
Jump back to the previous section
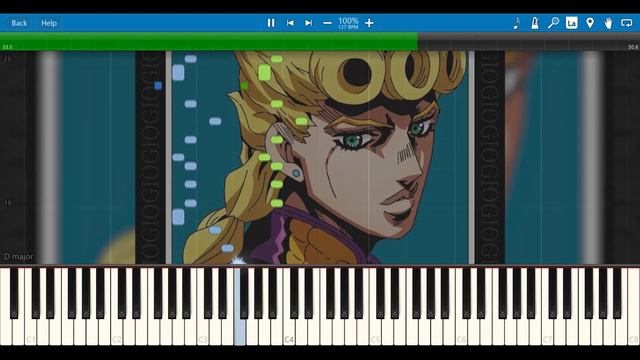[290, 23]
